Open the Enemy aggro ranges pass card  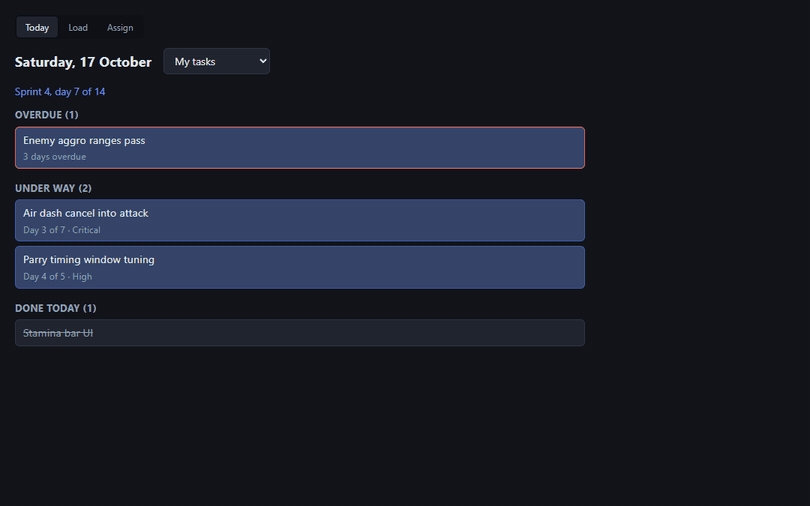[300, 148]
